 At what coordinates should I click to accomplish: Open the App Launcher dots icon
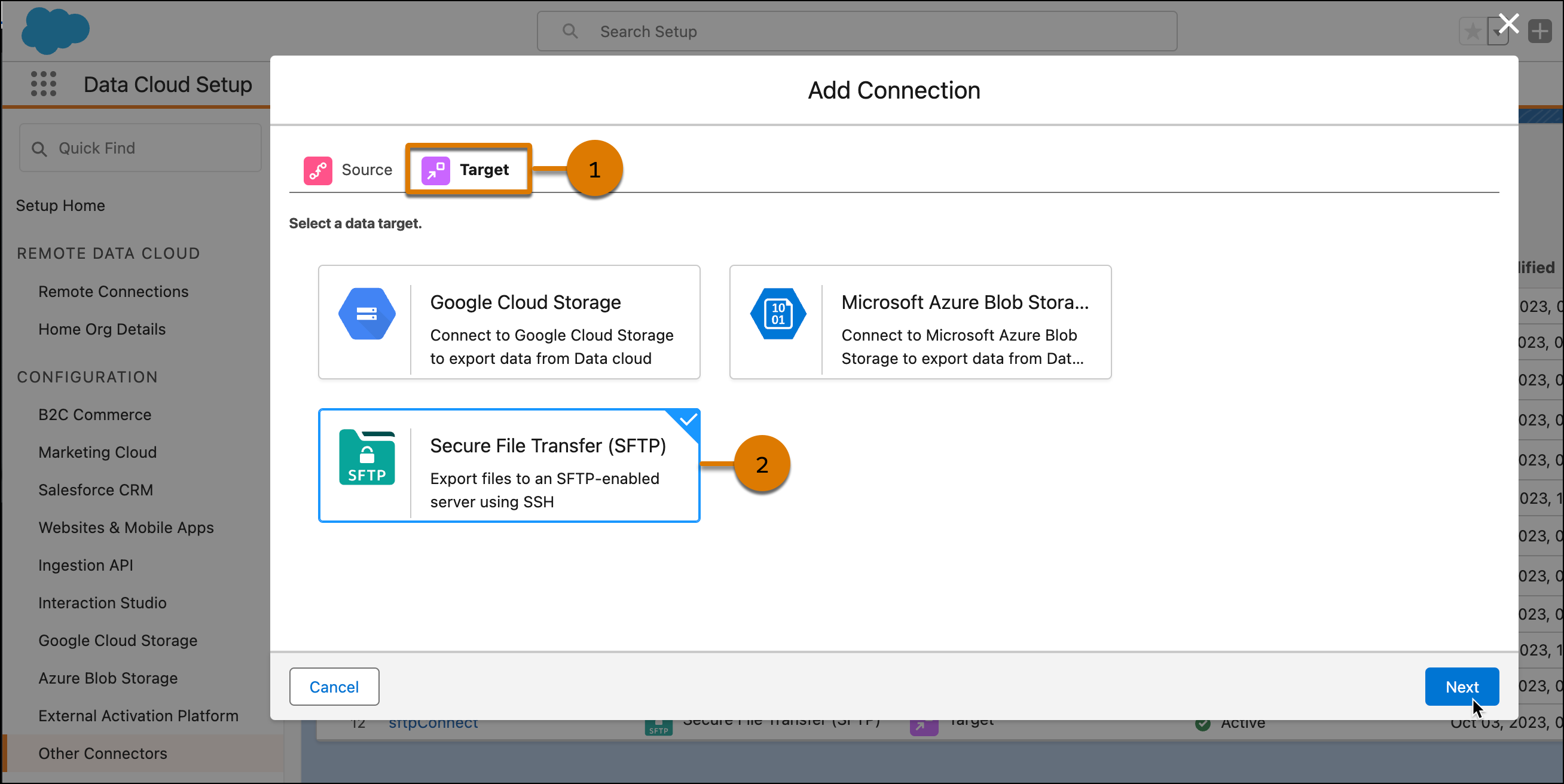(x=44, y=84)
